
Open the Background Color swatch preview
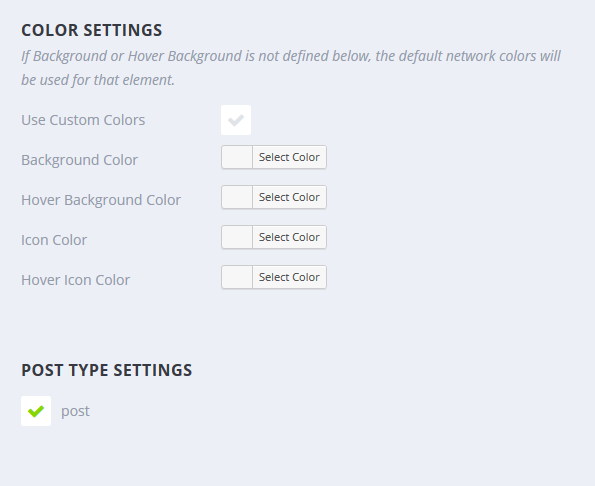pyautogui.click(x=237, y=157)
